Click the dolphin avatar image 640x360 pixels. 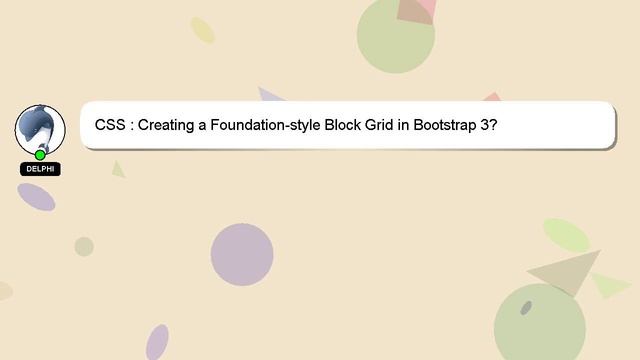(40, 130)
